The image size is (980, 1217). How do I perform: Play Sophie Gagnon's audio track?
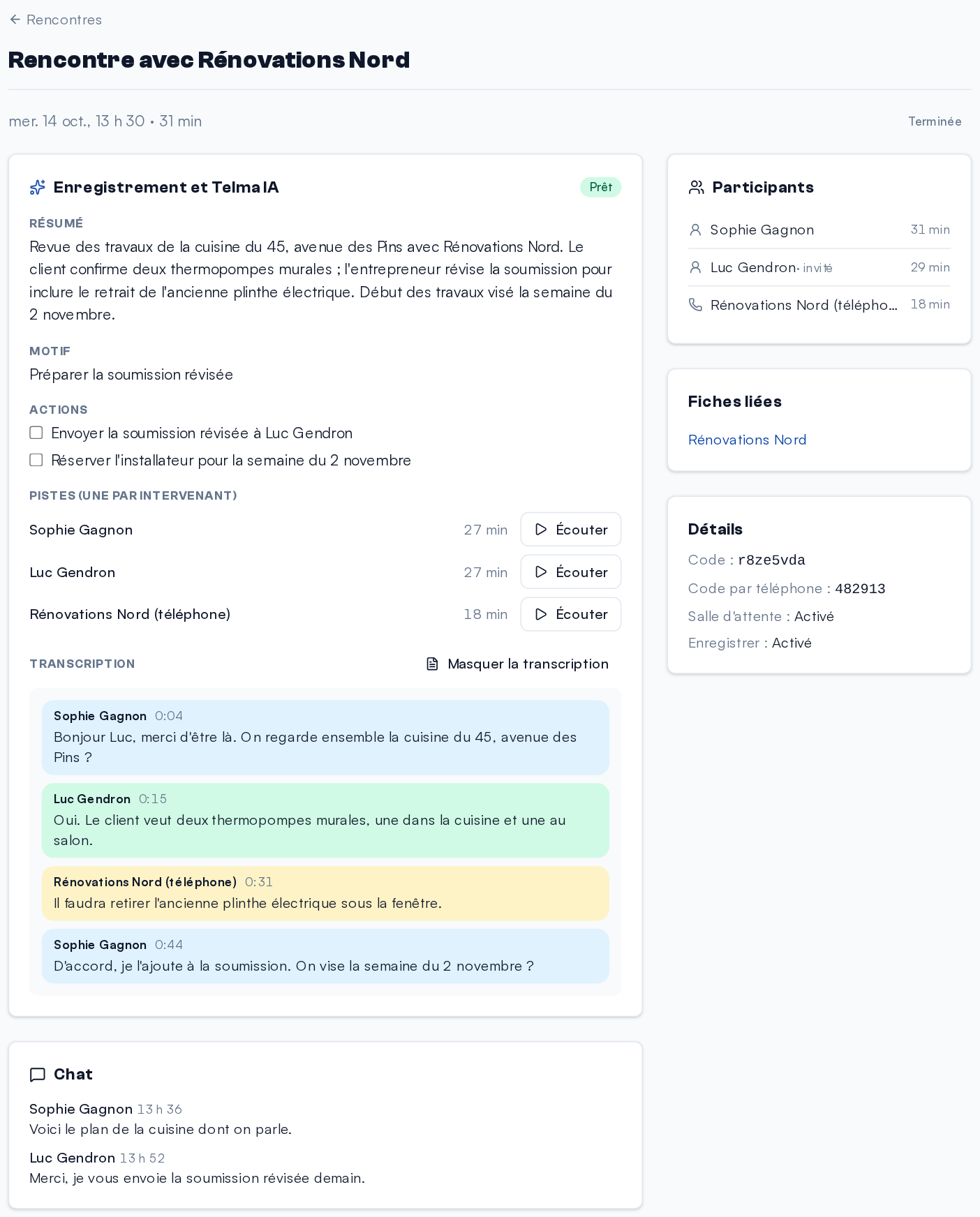pos(571,530)
